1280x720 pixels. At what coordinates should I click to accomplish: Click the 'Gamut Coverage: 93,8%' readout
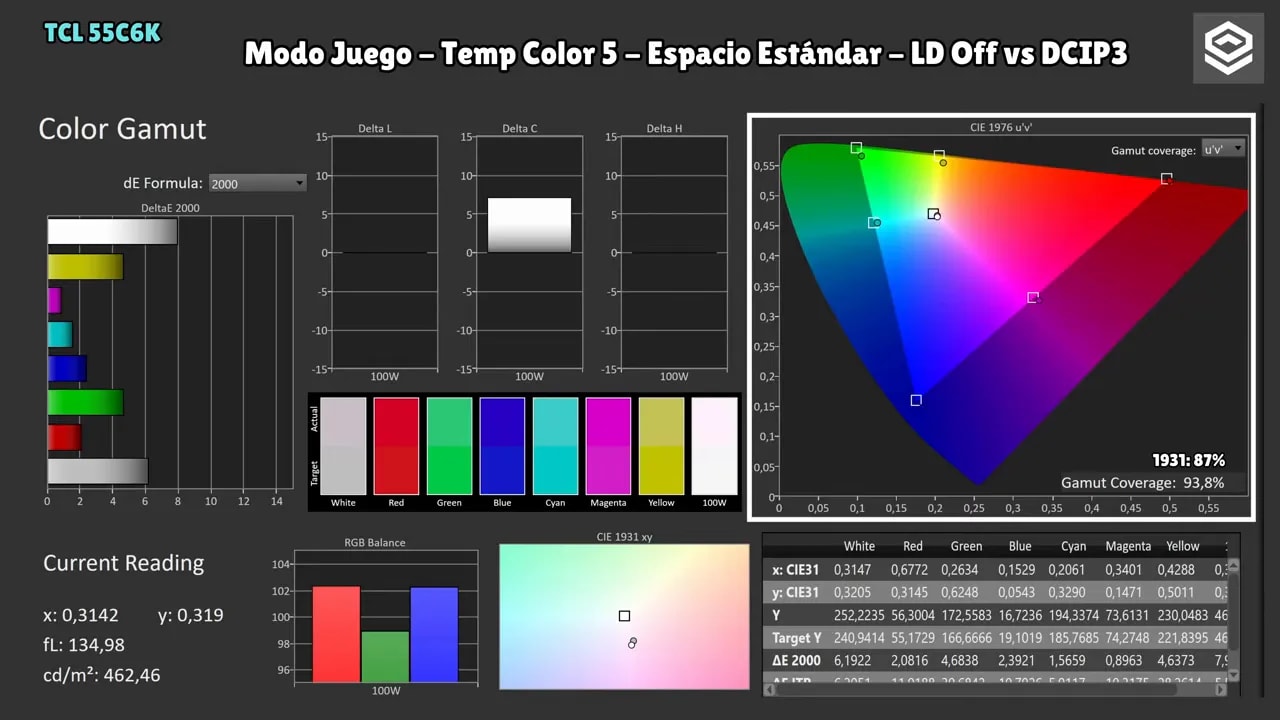click(x=1142, y=483)
